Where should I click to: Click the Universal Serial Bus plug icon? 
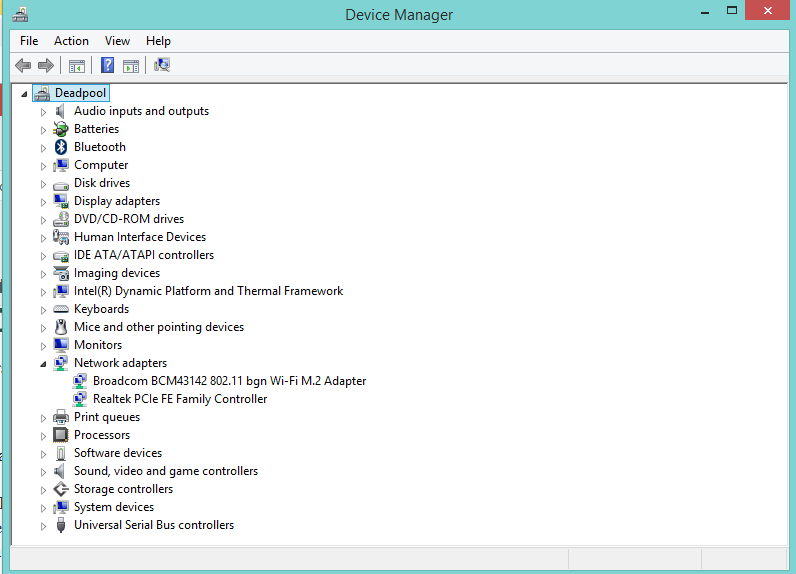coord(61,525)
